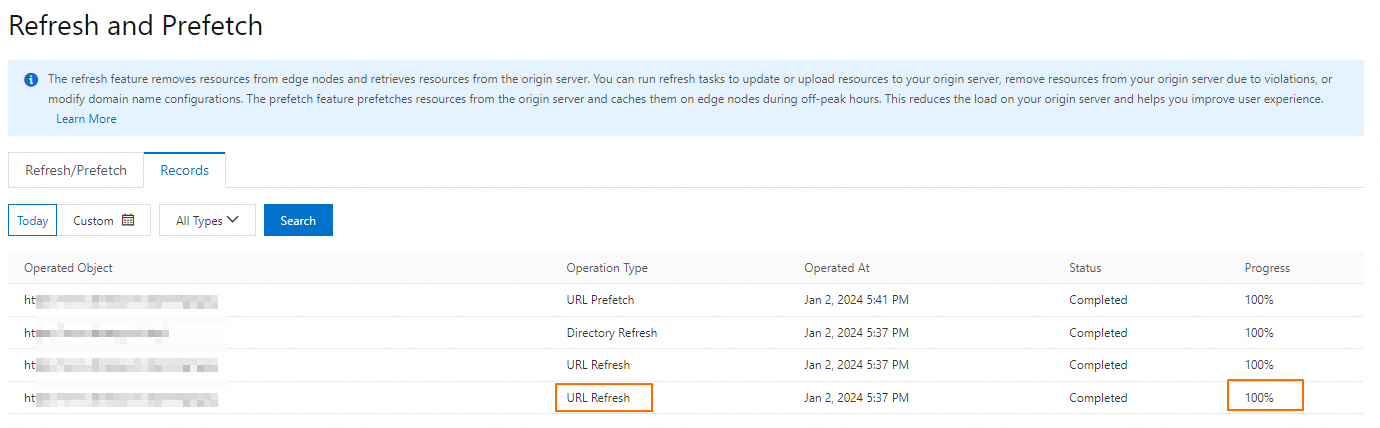The width and height of the screenshot is (1380, 428).
Task: Switch to the Refresh/Prefetch tab
Action: click(x=76, y=170)
